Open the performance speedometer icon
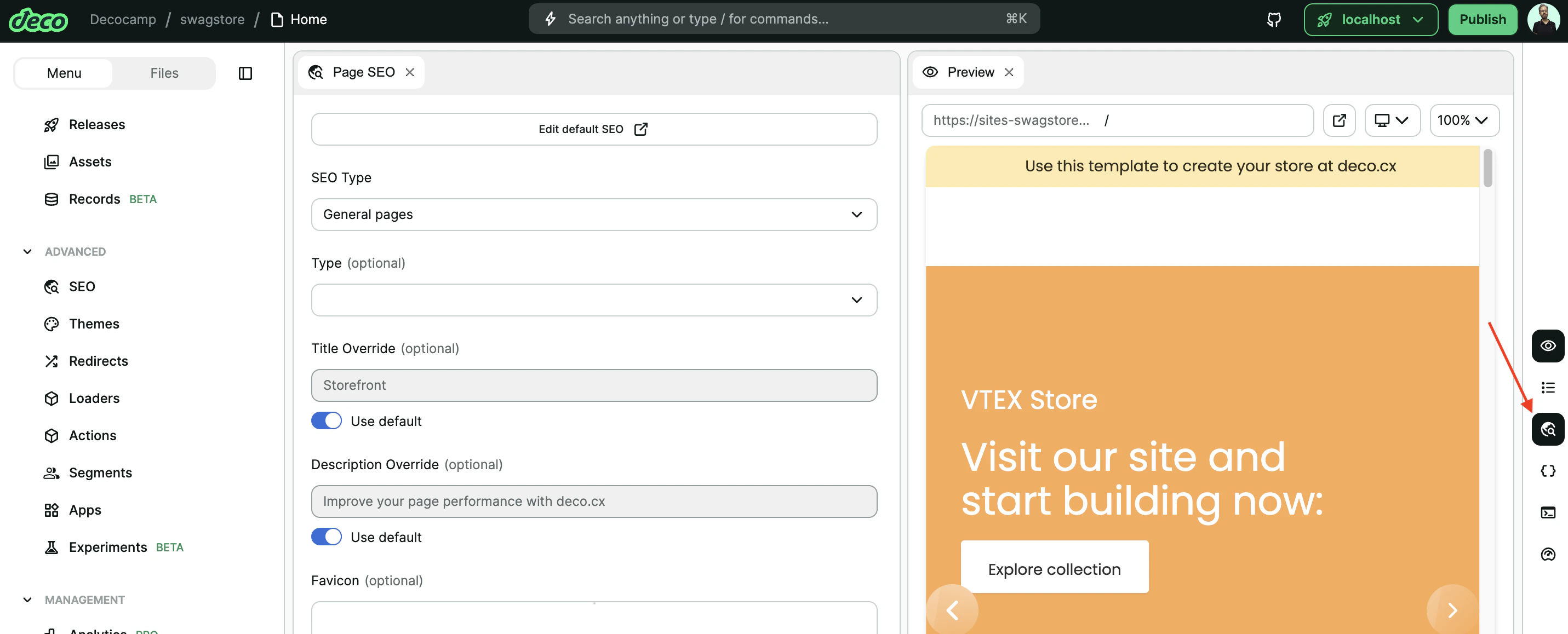The image size is (1568, 634). click(1547, 554)
